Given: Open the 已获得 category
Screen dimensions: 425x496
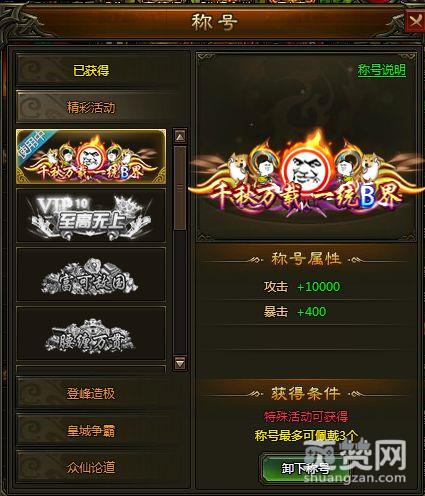Looking at the screenshot, I should click(91, 70).
